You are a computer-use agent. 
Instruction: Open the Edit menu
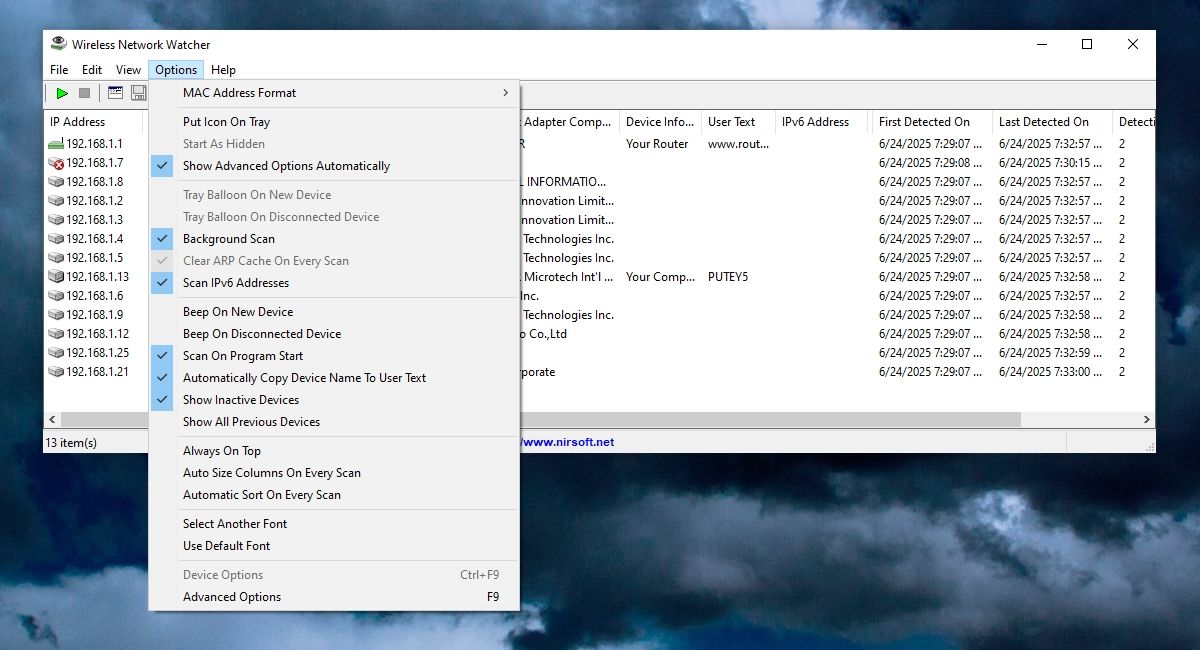(92, 70)
